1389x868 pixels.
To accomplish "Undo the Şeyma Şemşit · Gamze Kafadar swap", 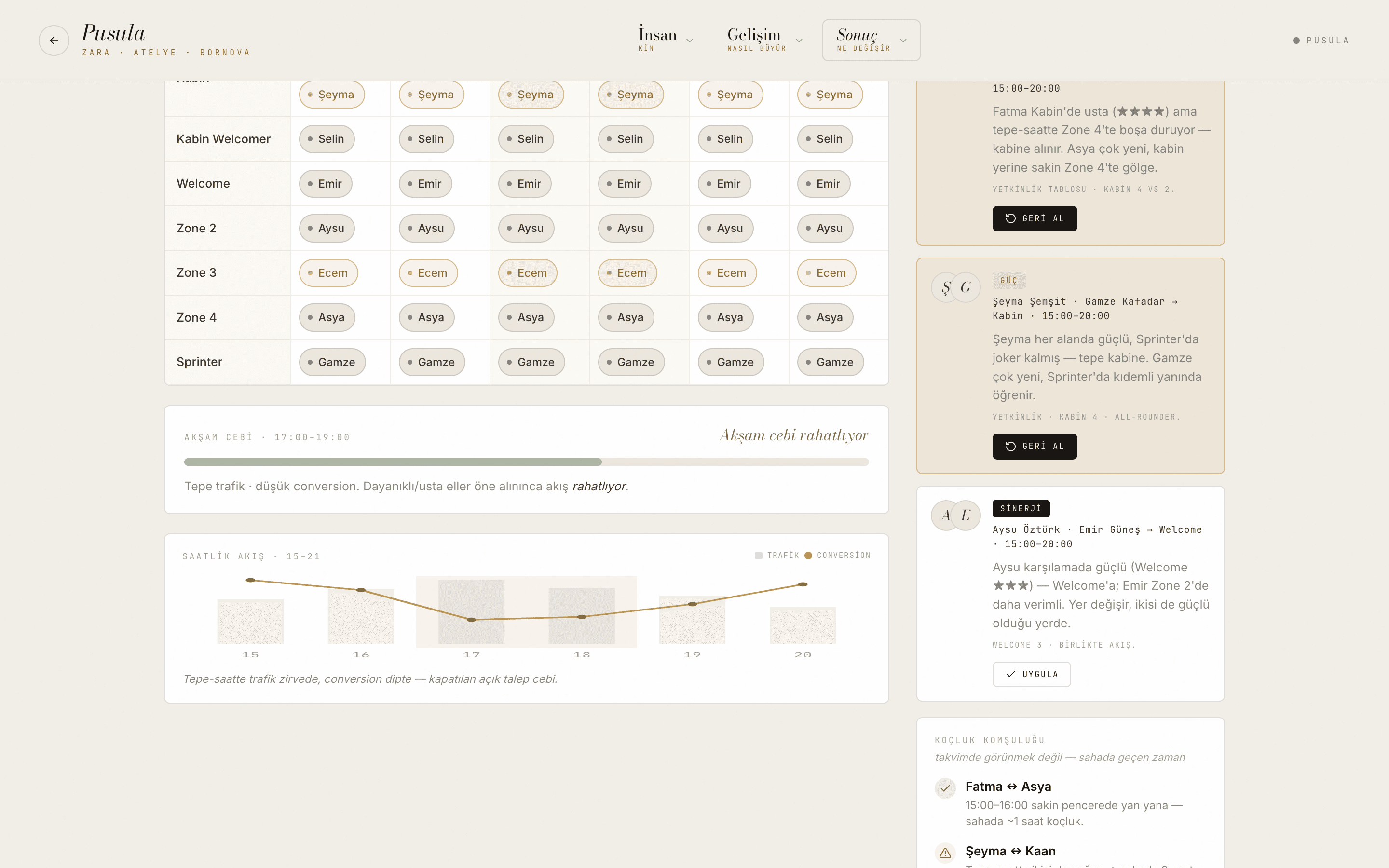I will [x=1035, y=446].
